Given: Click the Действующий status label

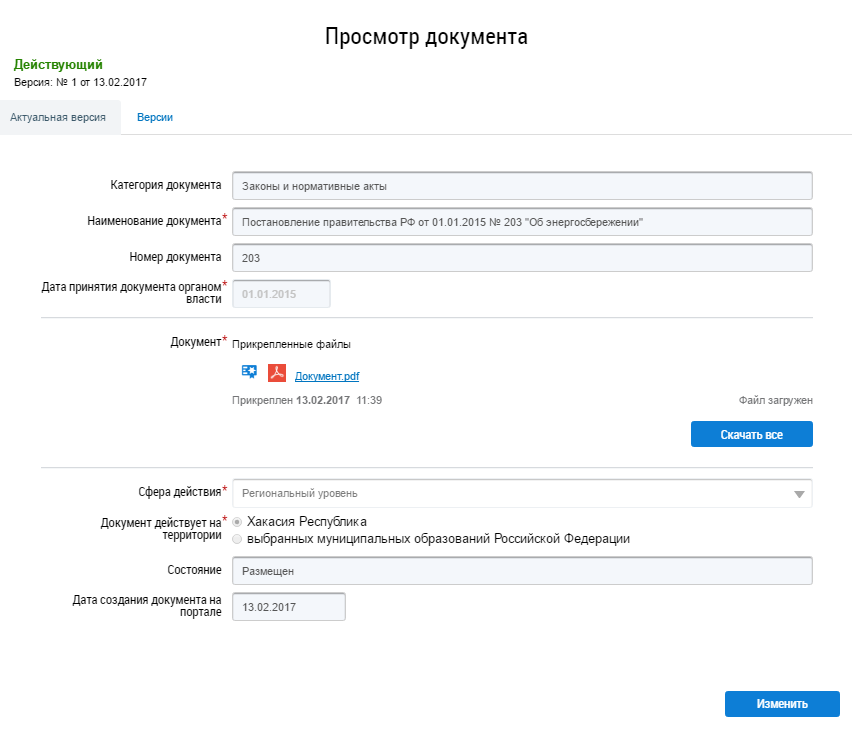Looking at the screenshot, I should (58, 64).
